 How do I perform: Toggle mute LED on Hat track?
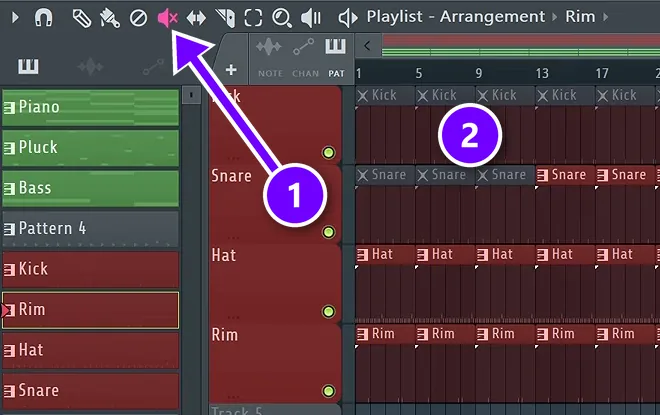(x=329, y=311)
